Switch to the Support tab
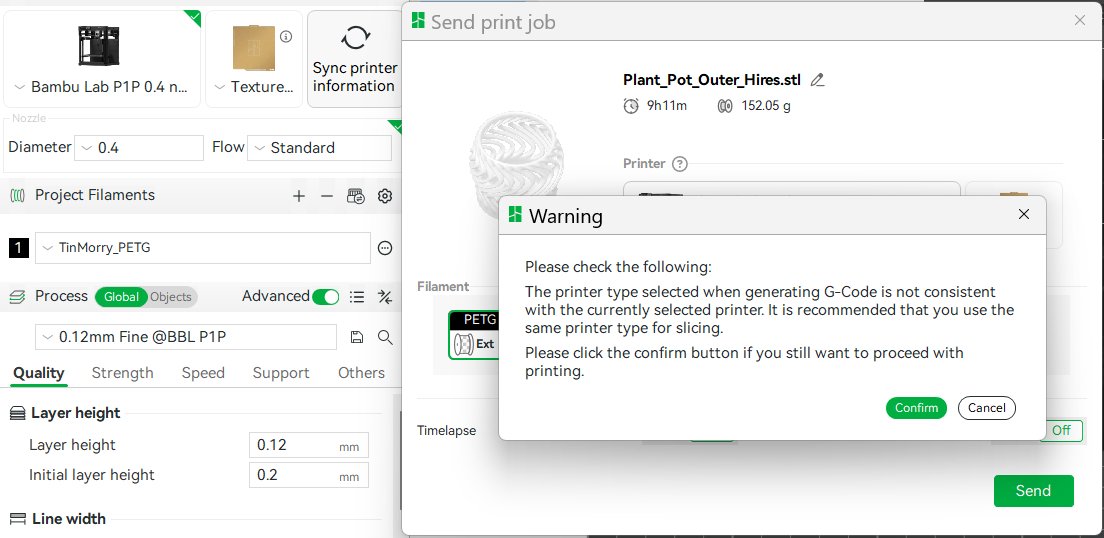 [x=281, y=373]
